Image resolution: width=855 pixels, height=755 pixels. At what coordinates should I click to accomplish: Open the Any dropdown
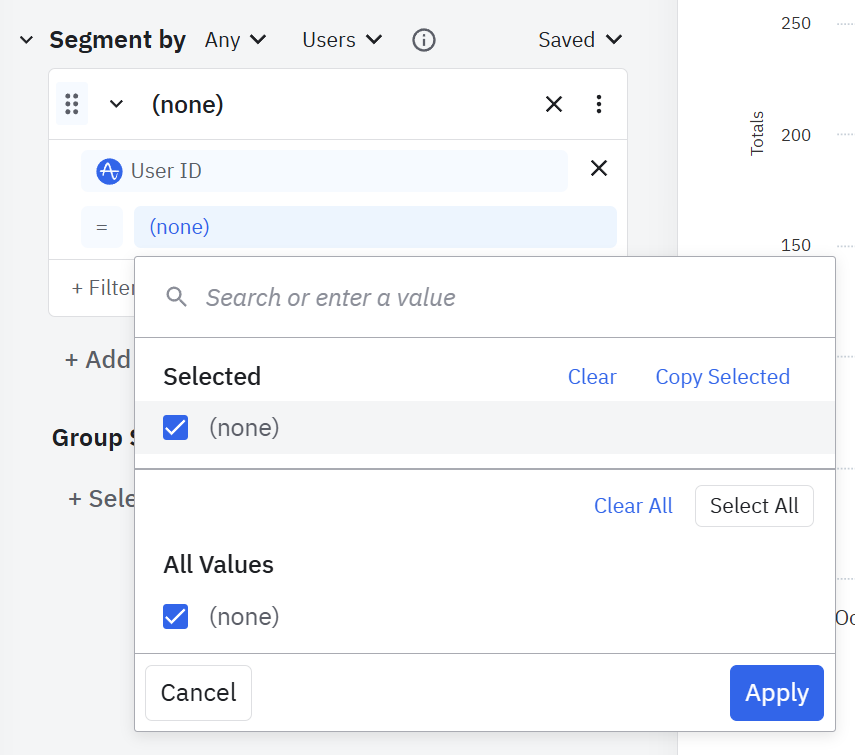(236, 40)
